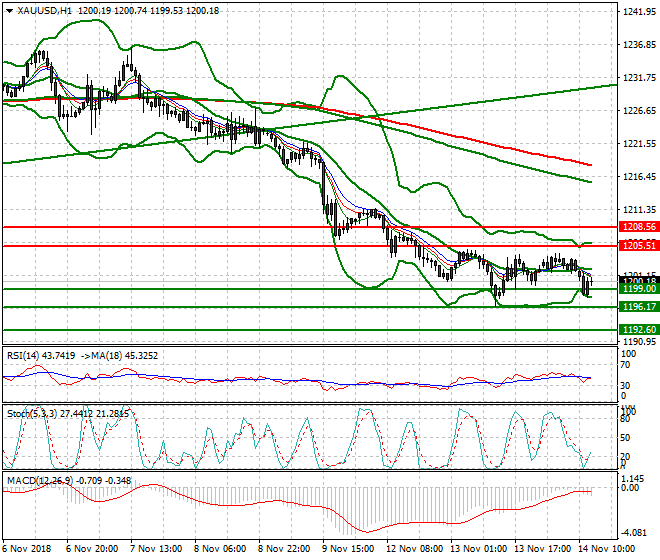This screenshot has width=660, height=560.
Task: Click the 1236.85 price axis value
Action: coord(639,45)
